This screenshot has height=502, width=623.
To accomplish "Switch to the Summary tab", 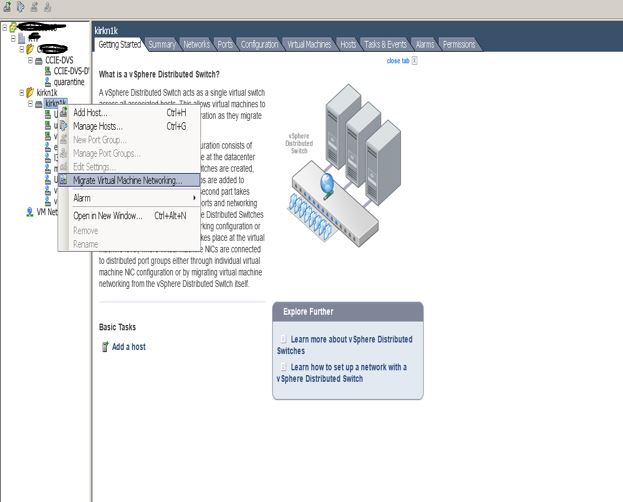I will pyautogui.click(x=162, y=45).
